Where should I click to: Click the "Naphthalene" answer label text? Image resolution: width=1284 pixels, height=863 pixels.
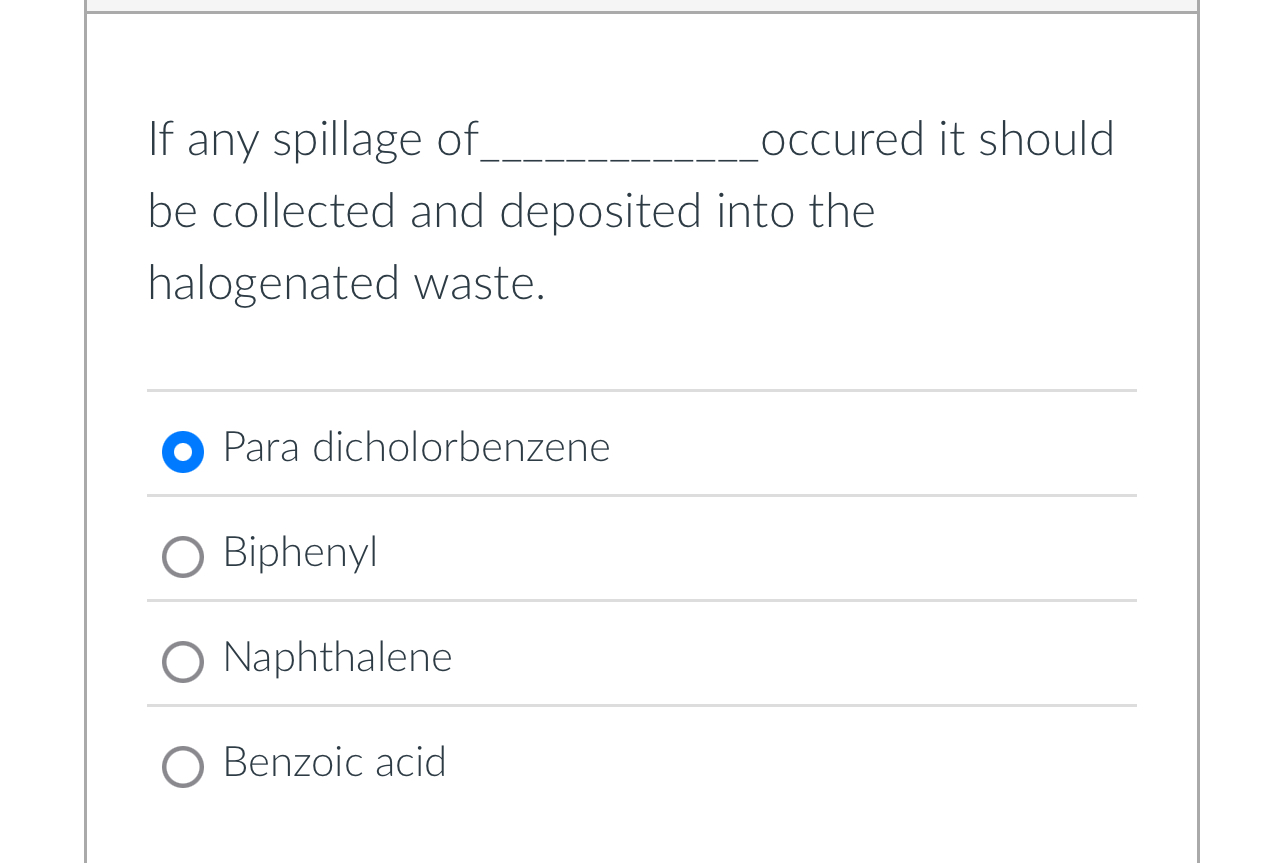(x=338, y=658)
